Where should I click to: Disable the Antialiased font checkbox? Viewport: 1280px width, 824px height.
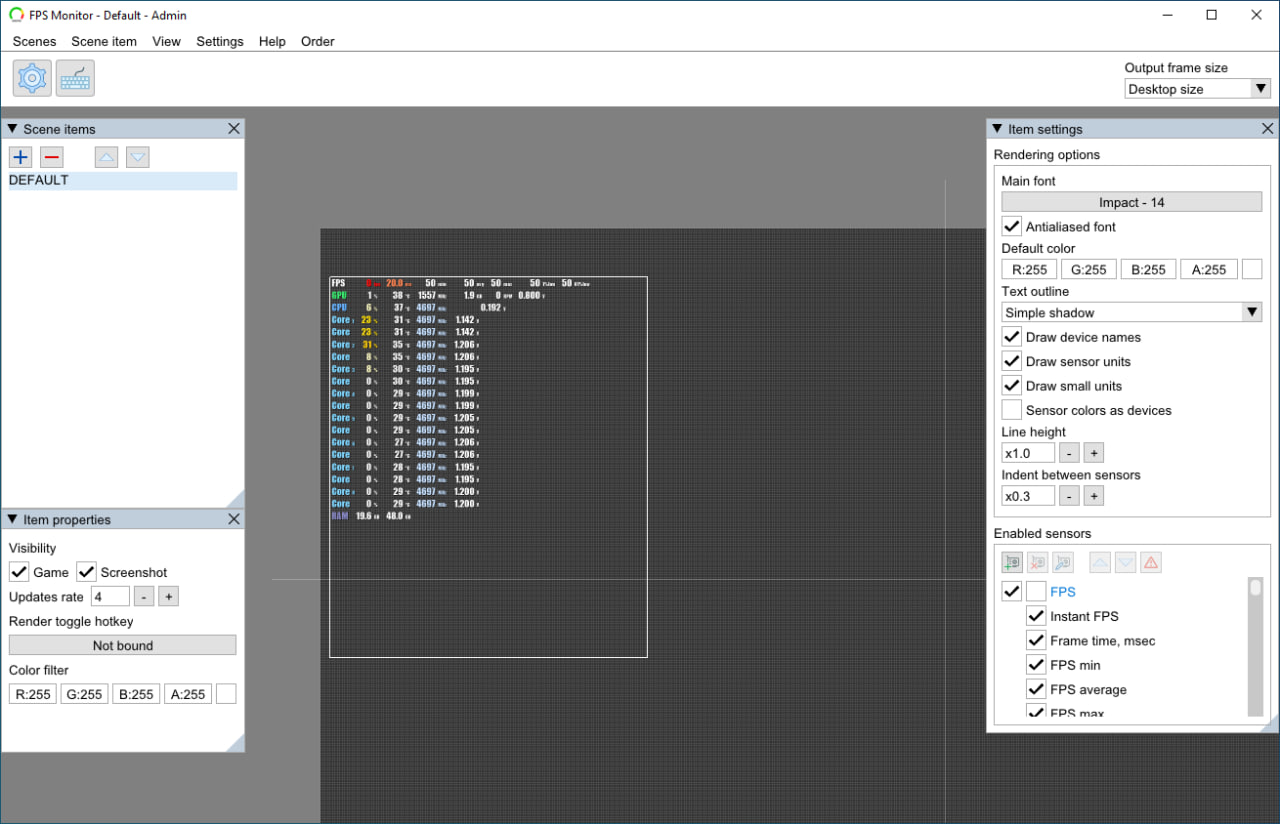(x=1012, y=227)
